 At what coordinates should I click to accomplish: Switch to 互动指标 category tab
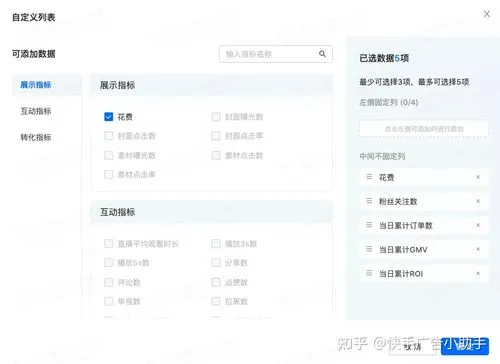36,111
